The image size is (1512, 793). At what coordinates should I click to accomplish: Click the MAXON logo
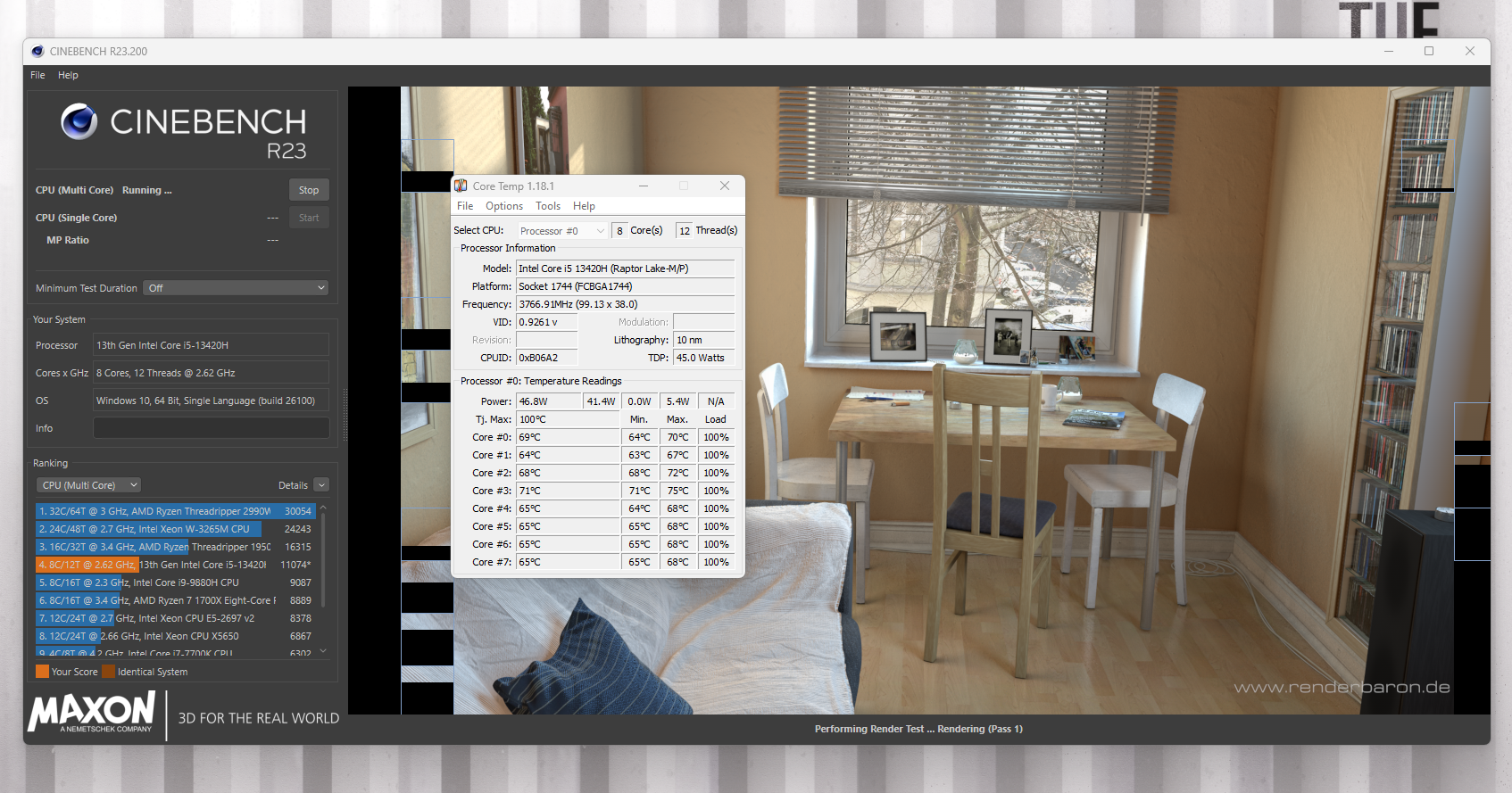pyautogui.click(x=92, y=713)
